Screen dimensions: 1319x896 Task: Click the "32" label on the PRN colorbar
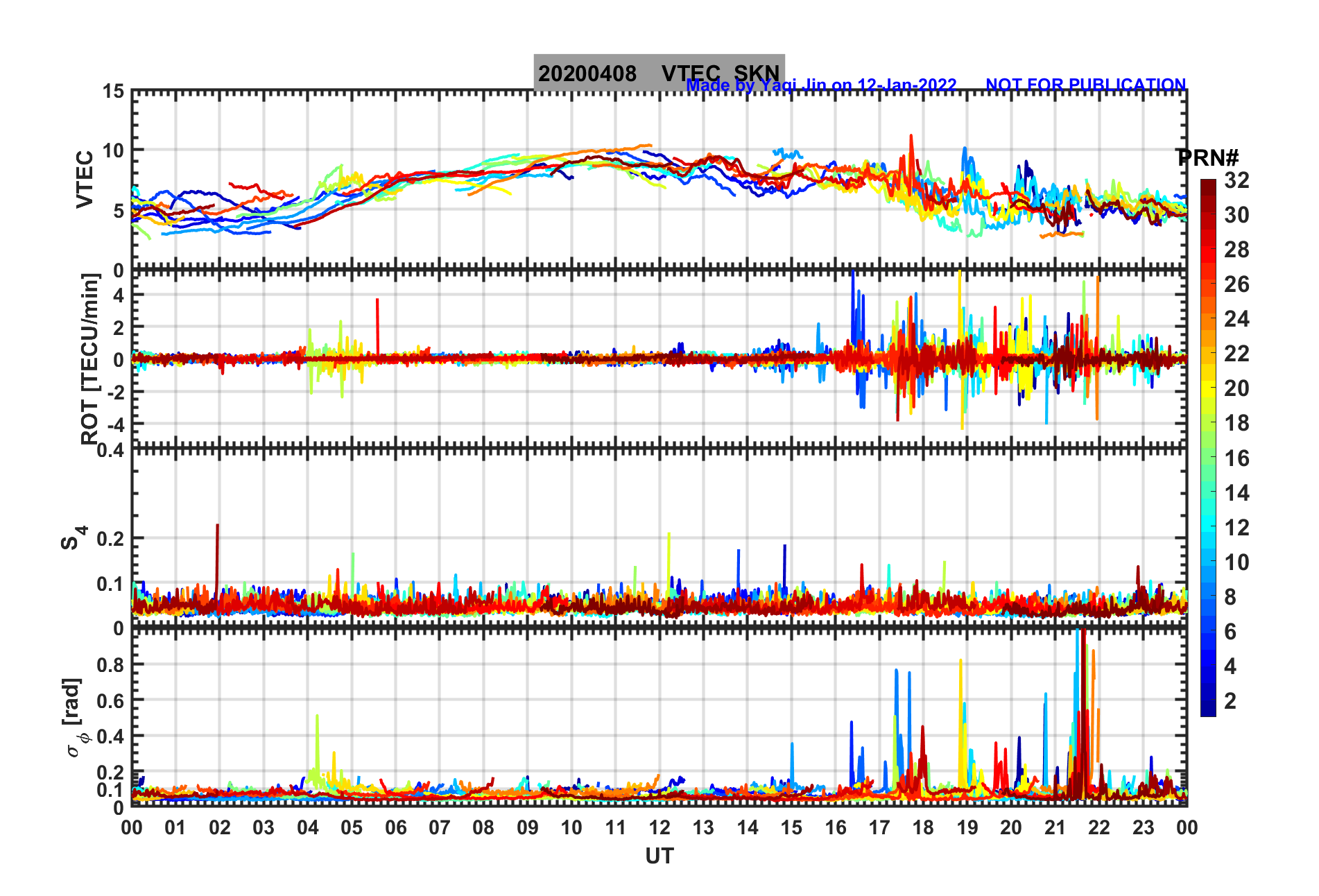click(x=1236, y=180)
